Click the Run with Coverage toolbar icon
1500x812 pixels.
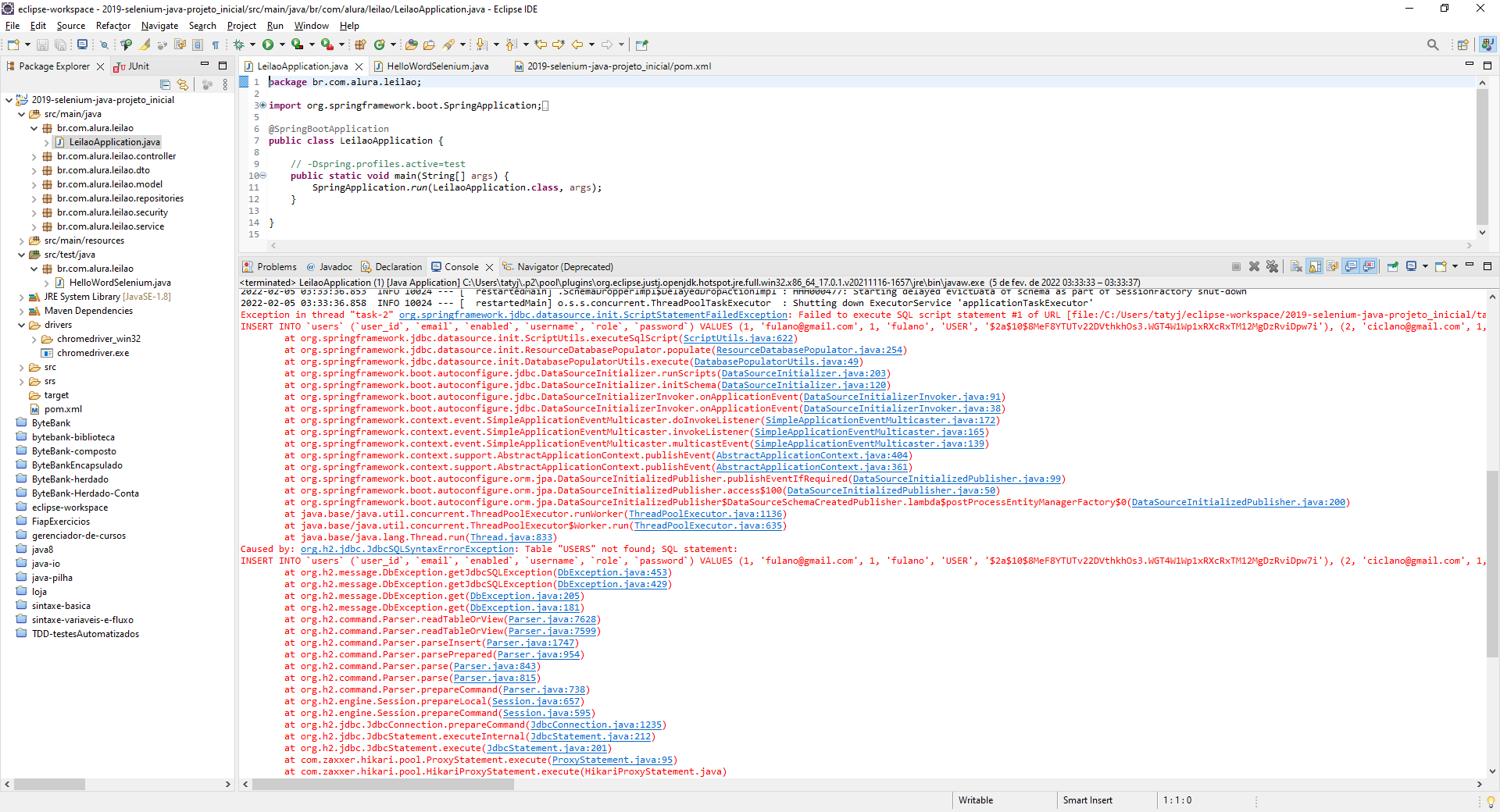(x=297, y=45)
